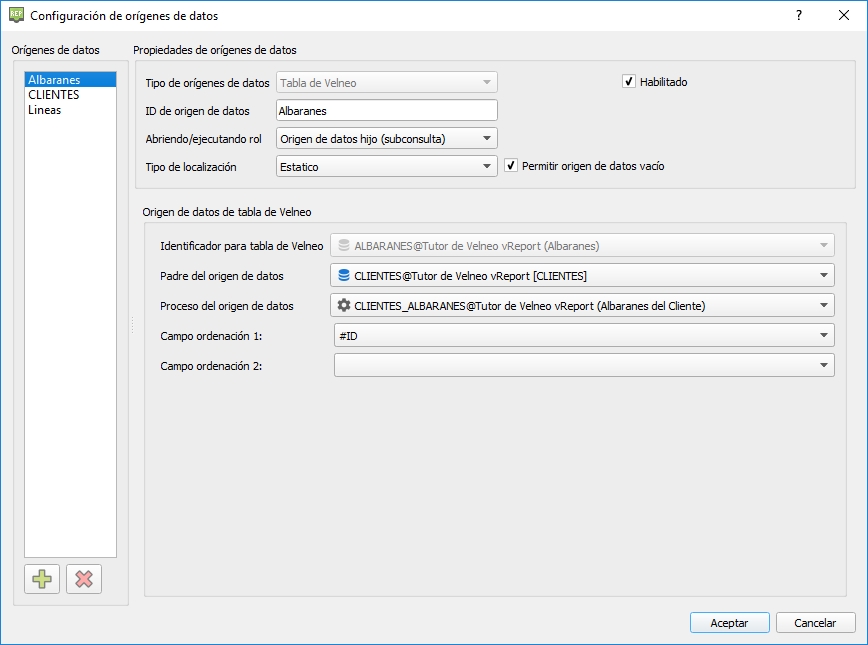Click the gear icon beside CLIENTES_ALBARANES process
Screen dimensions: 868x645
pos(344,306)
